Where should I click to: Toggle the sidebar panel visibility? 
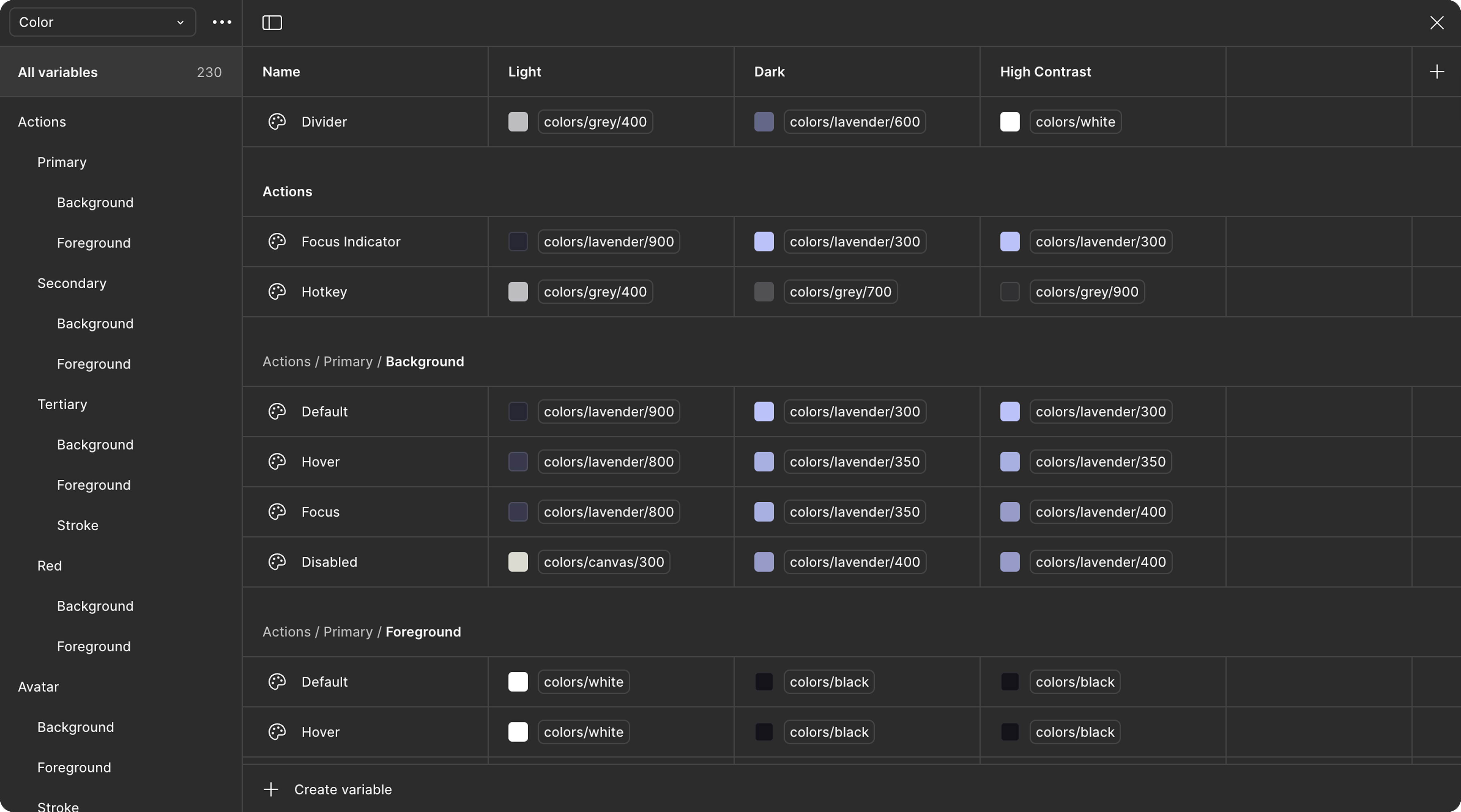272,23
